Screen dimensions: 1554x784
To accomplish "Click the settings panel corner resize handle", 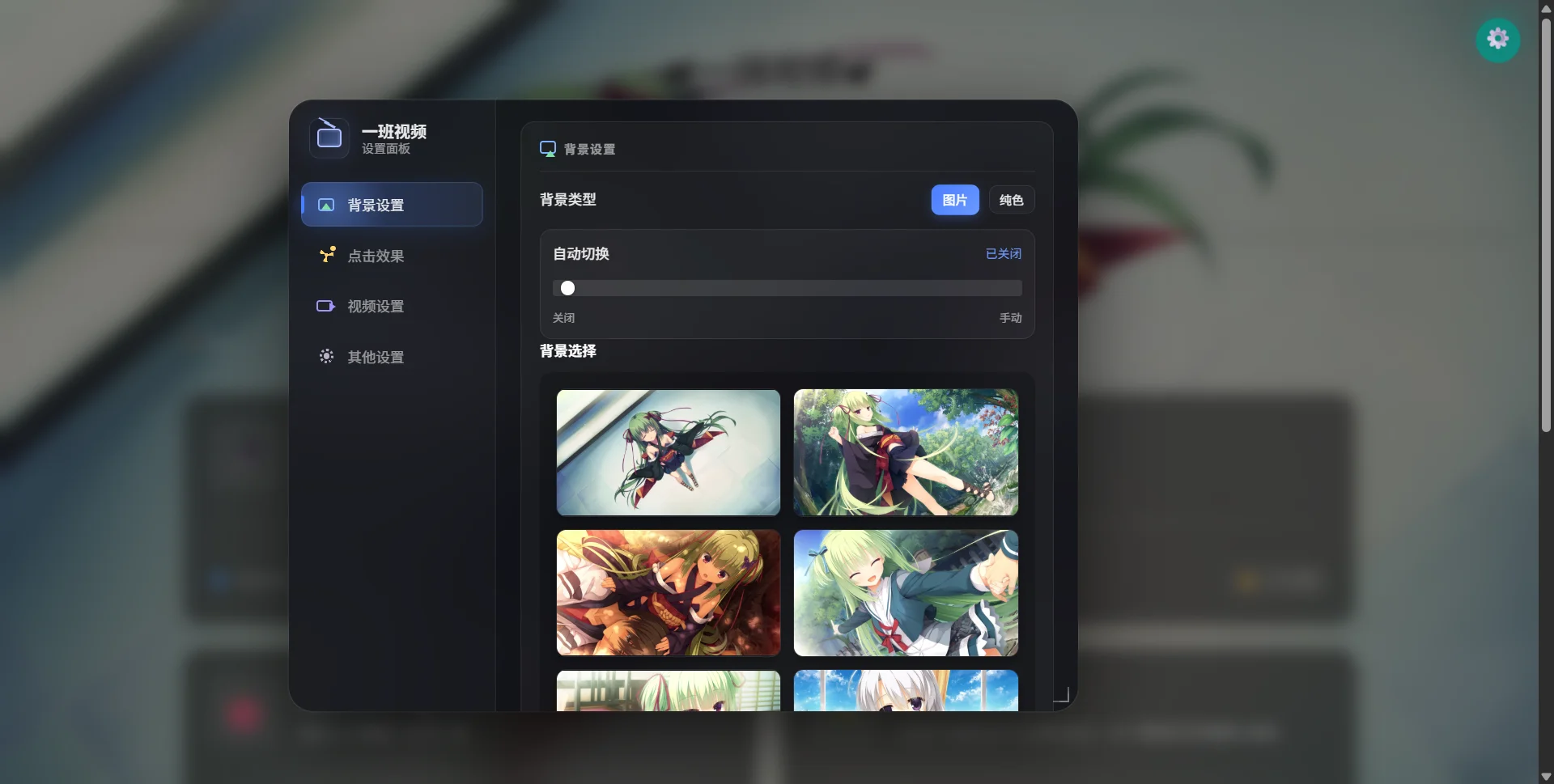I will (1062, 695).
